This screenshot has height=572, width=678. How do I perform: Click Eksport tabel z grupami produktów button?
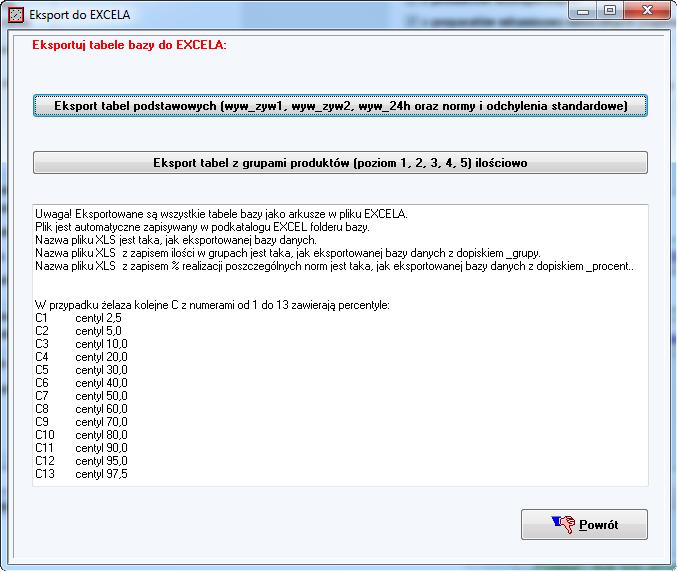point(340,163)
